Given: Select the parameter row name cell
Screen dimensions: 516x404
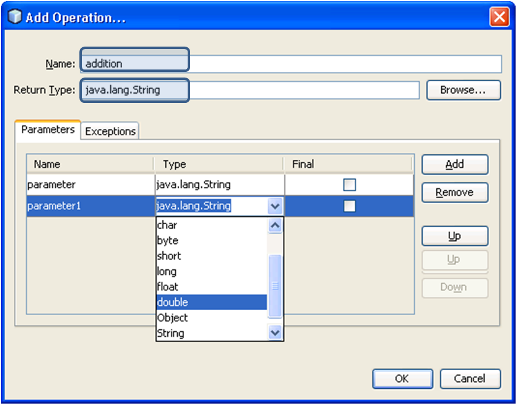Looking at the screenshot, I should [x=91, y=184].
